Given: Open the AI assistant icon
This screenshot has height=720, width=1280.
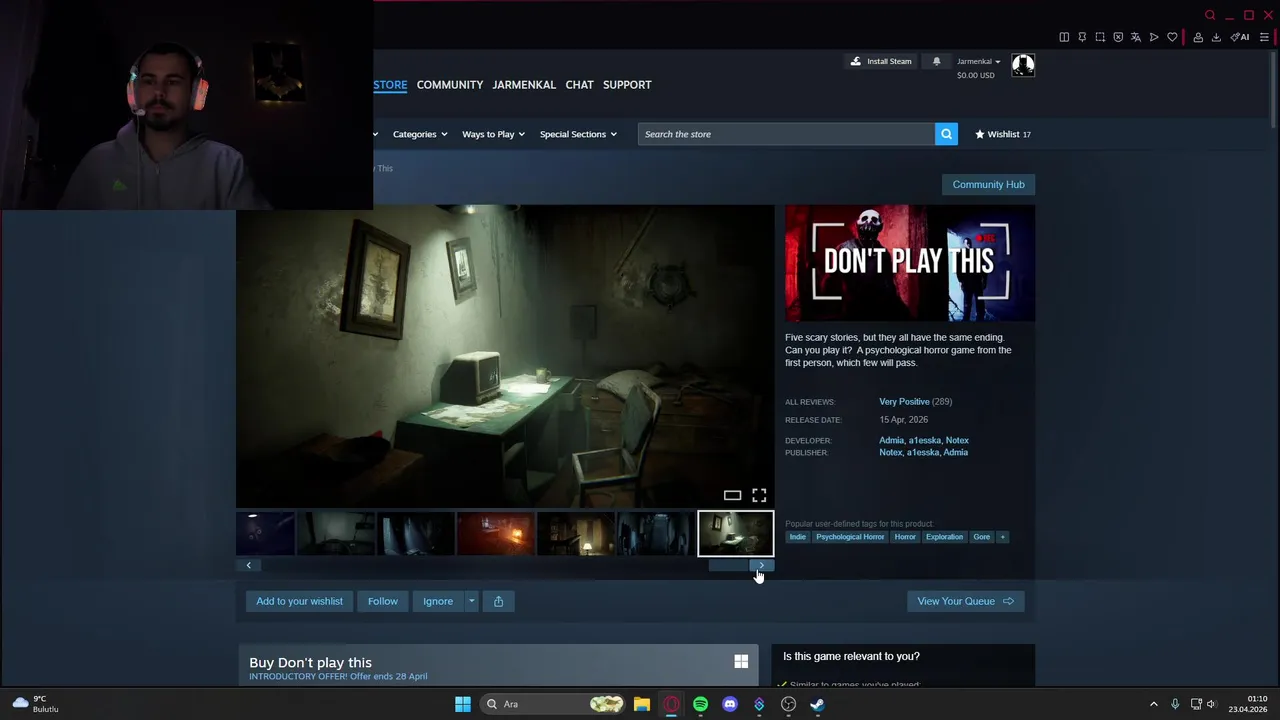Looking at the screenshot, I should (1241, 37).
